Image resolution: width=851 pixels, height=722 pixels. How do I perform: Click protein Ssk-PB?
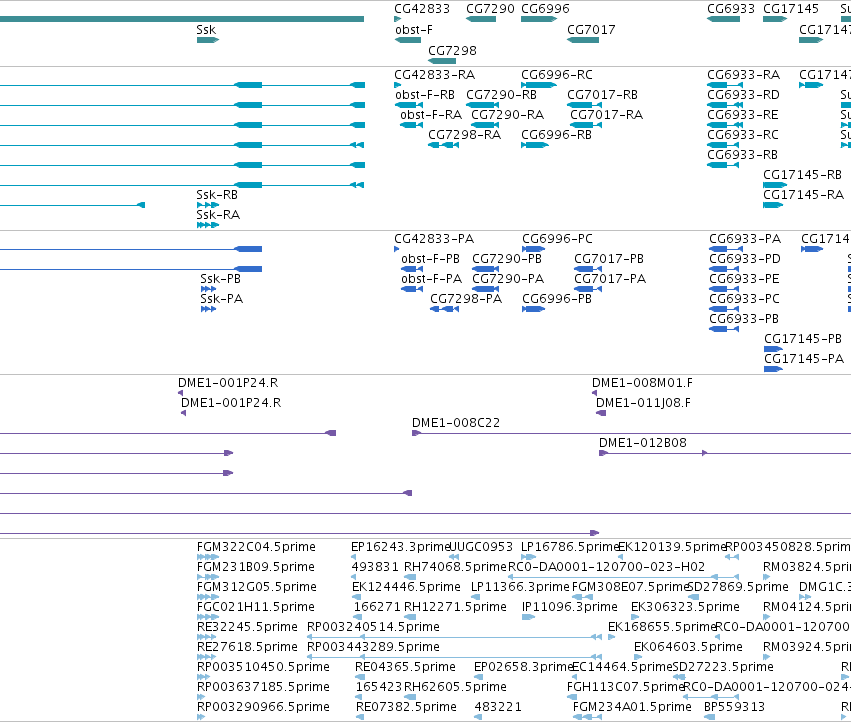[220, 279]
